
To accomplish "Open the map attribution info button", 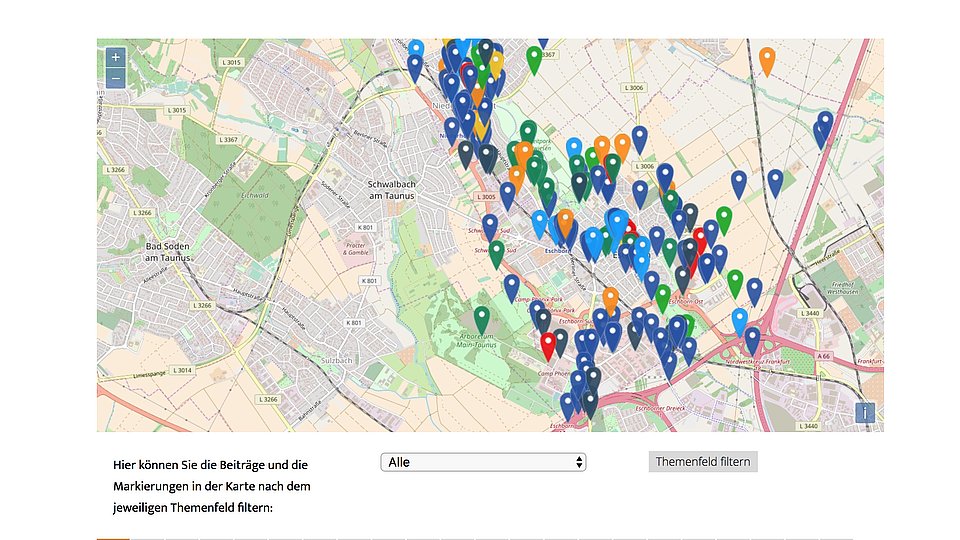I will click(865, 412).
